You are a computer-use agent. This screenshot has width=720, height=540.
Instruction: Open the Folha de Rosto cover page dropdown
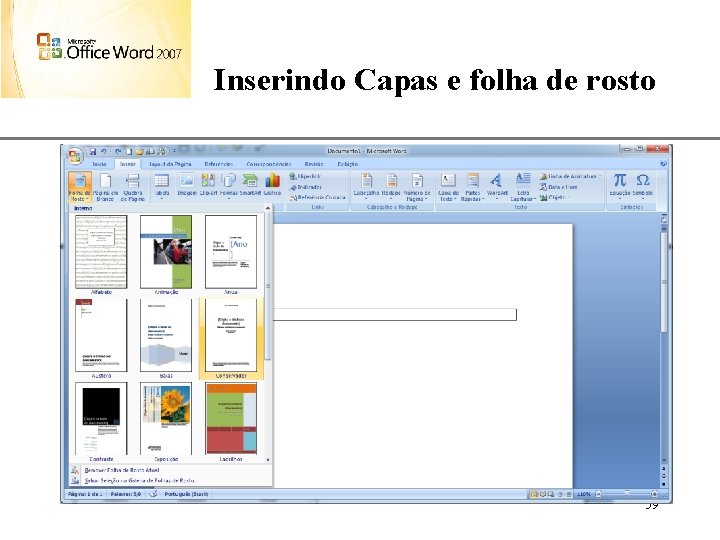[80, 186]
